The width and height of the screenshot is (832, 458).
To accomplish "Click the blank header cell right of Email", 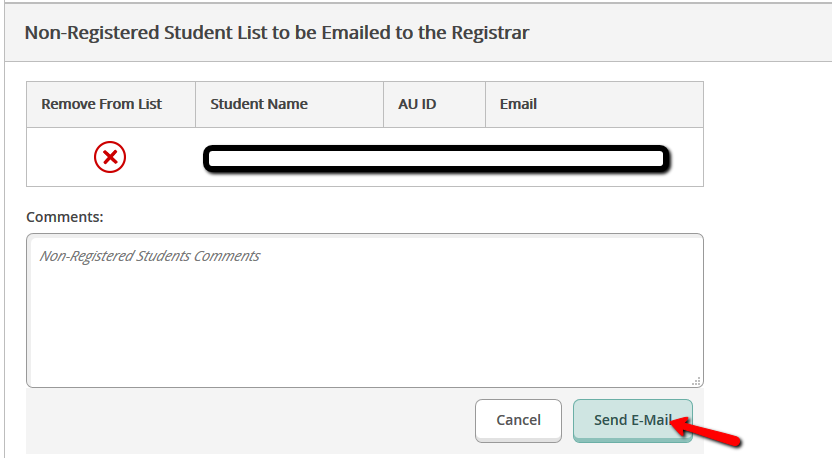I will click(x=640, y=104).
